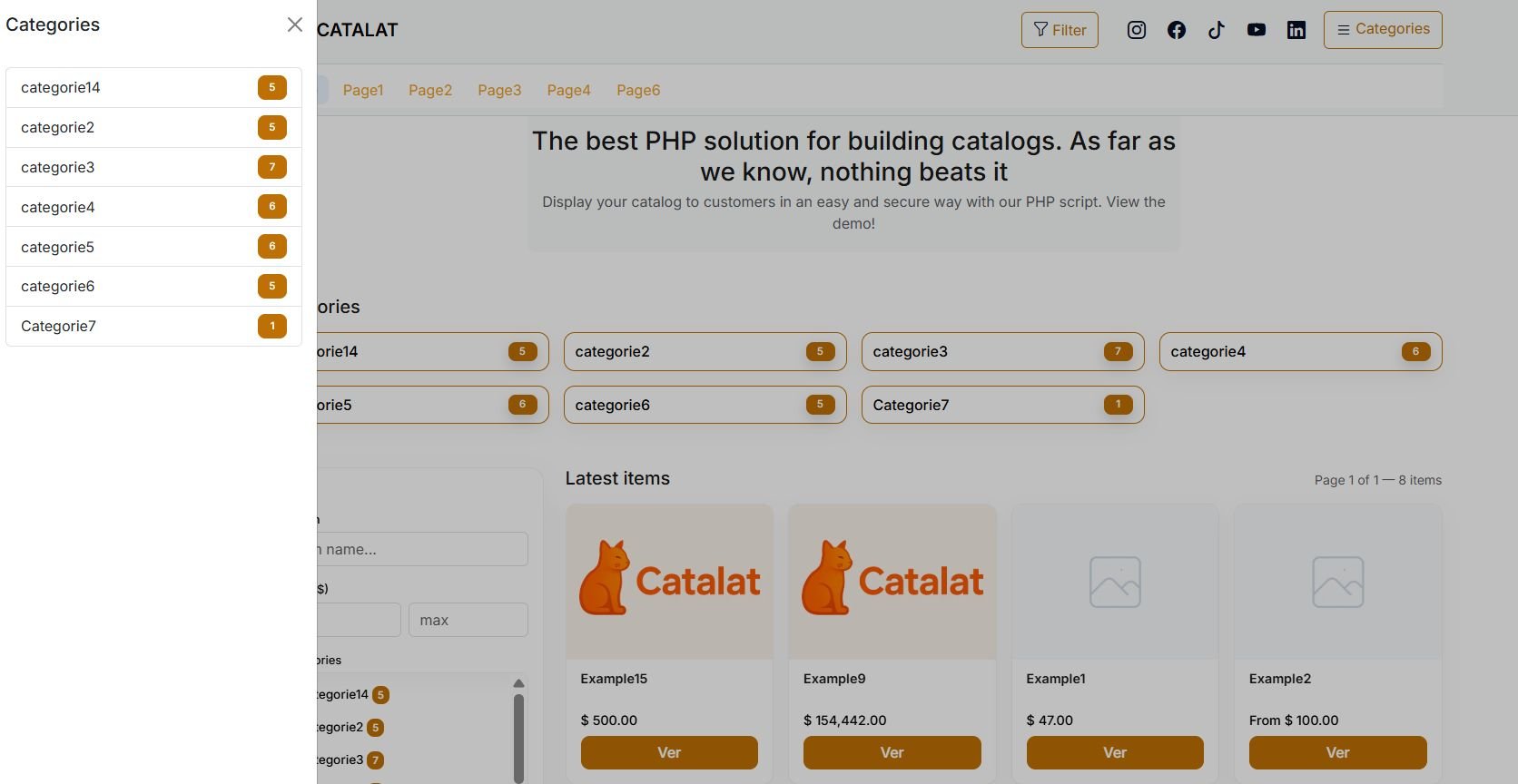Viewport: 1518px width, 784px height.
Task: Open the Facebook social icon
Action: click(x=1177, y=30)
